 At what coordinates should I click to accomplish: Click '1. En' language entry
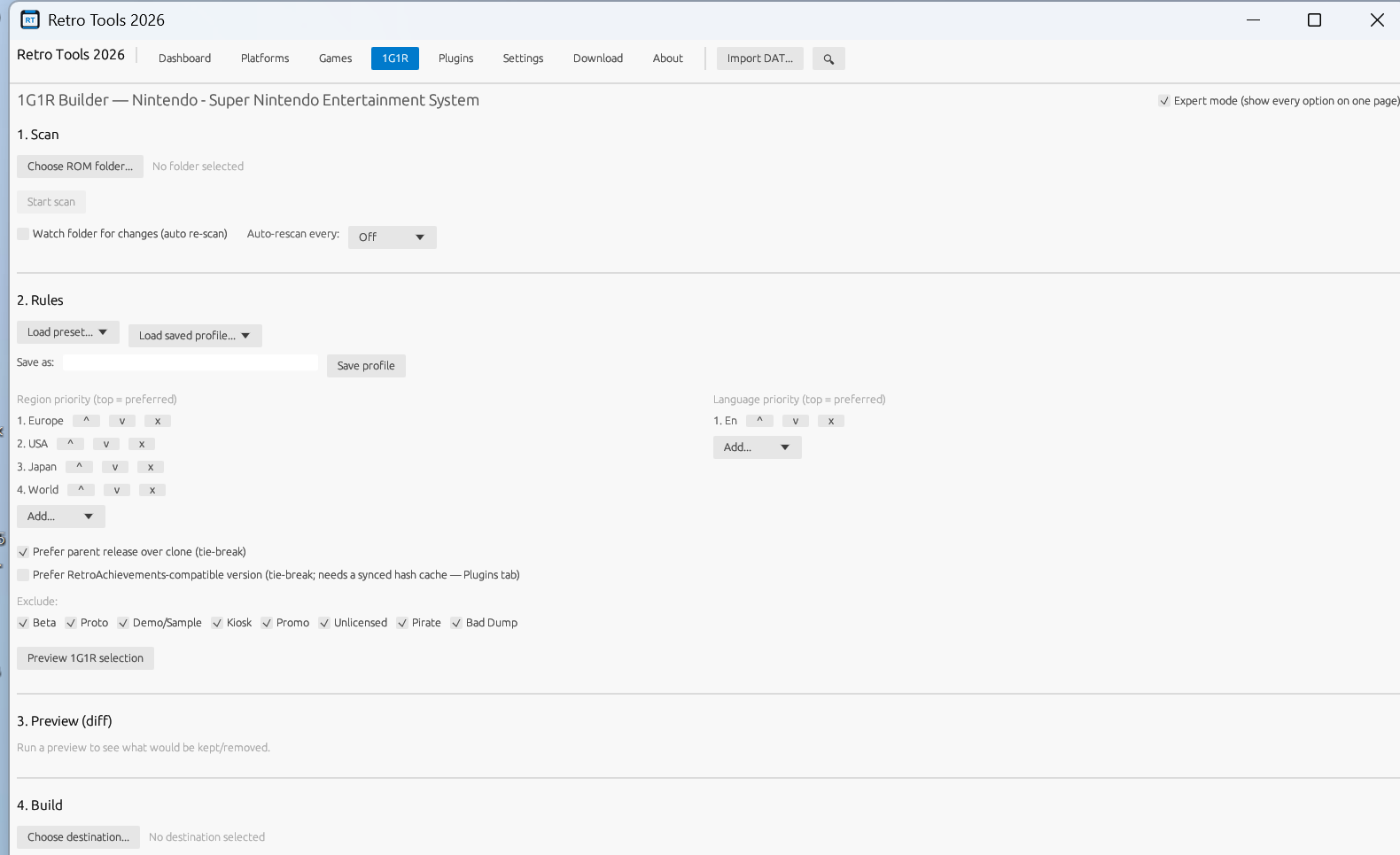click(x=725, y=421)
